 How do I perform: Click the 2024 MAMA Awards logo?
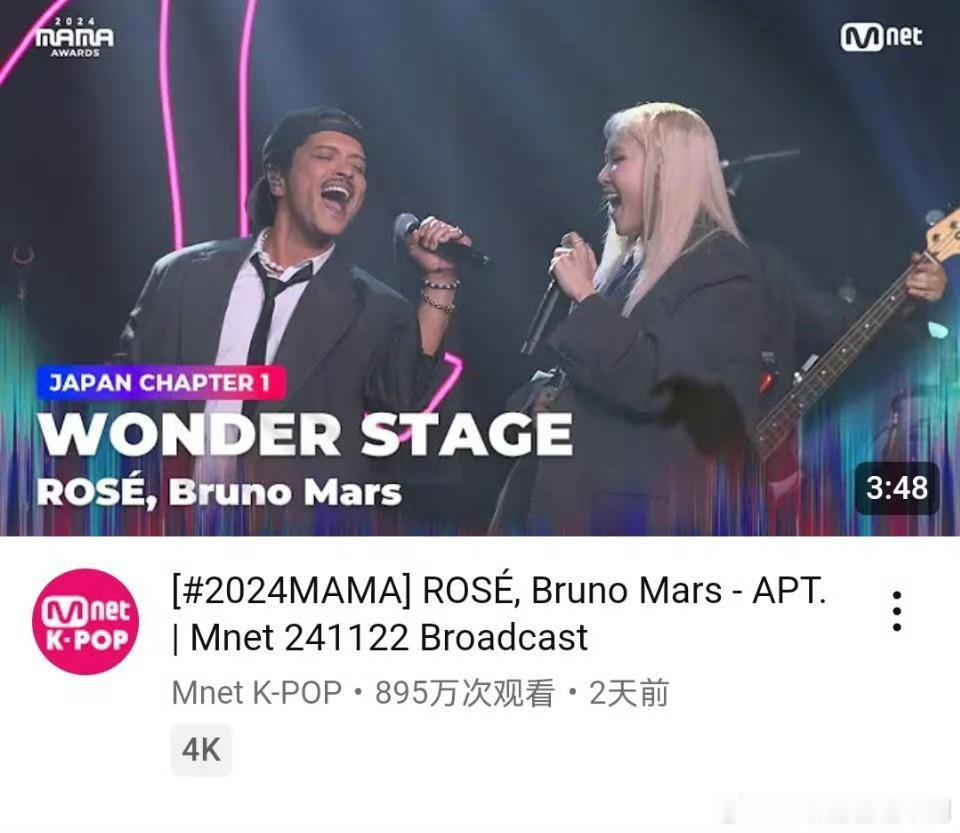[x=75, y=37]
